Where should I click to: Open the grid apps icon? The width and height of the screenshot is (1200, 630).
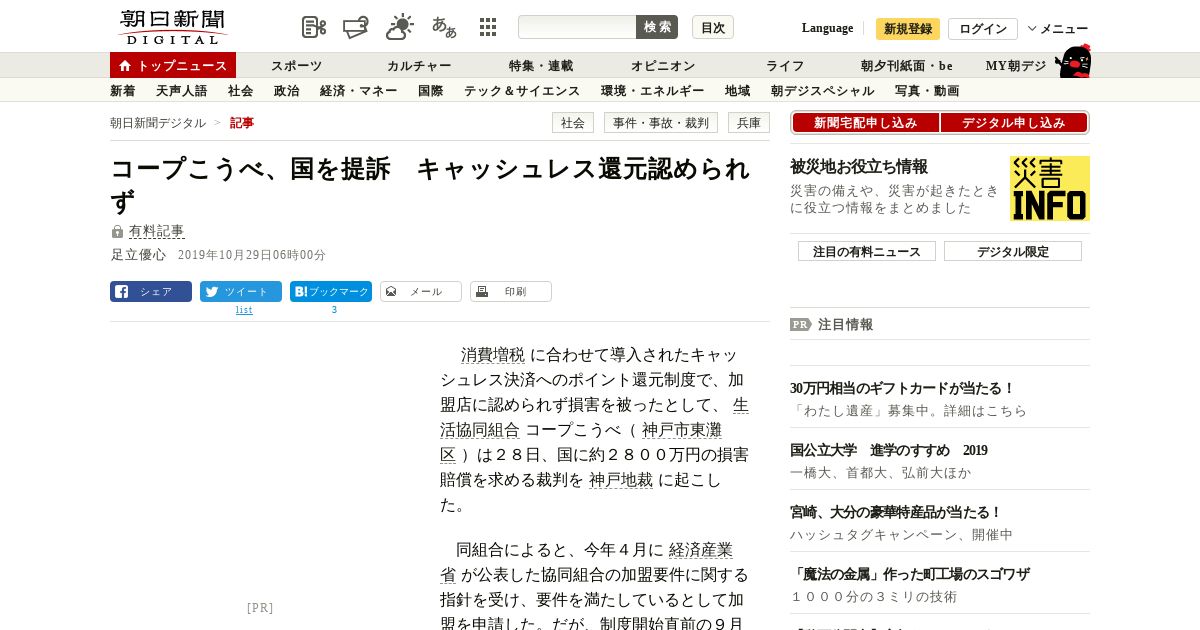click(488, 27)
